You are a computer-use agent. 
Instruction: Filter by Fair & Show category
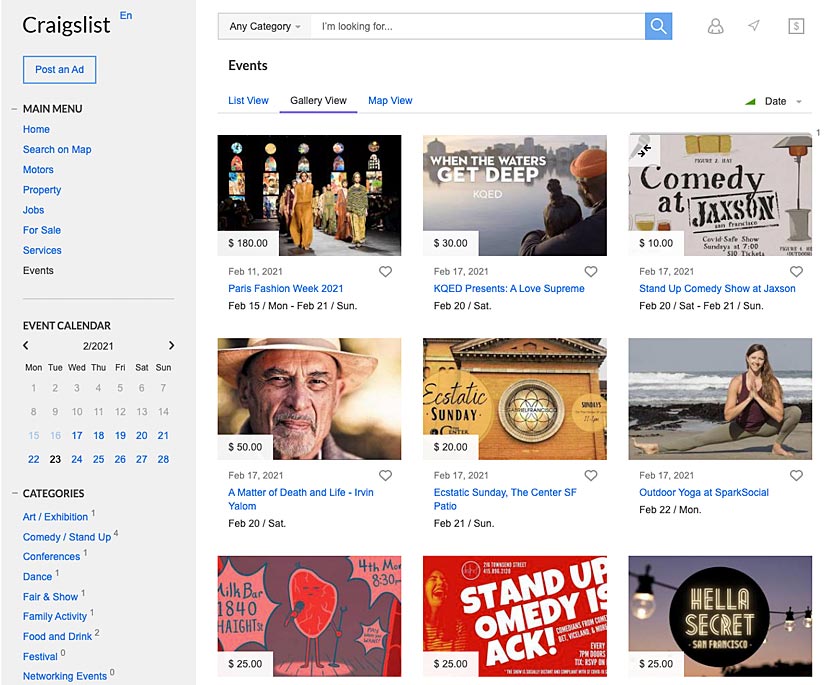[51, 597]
